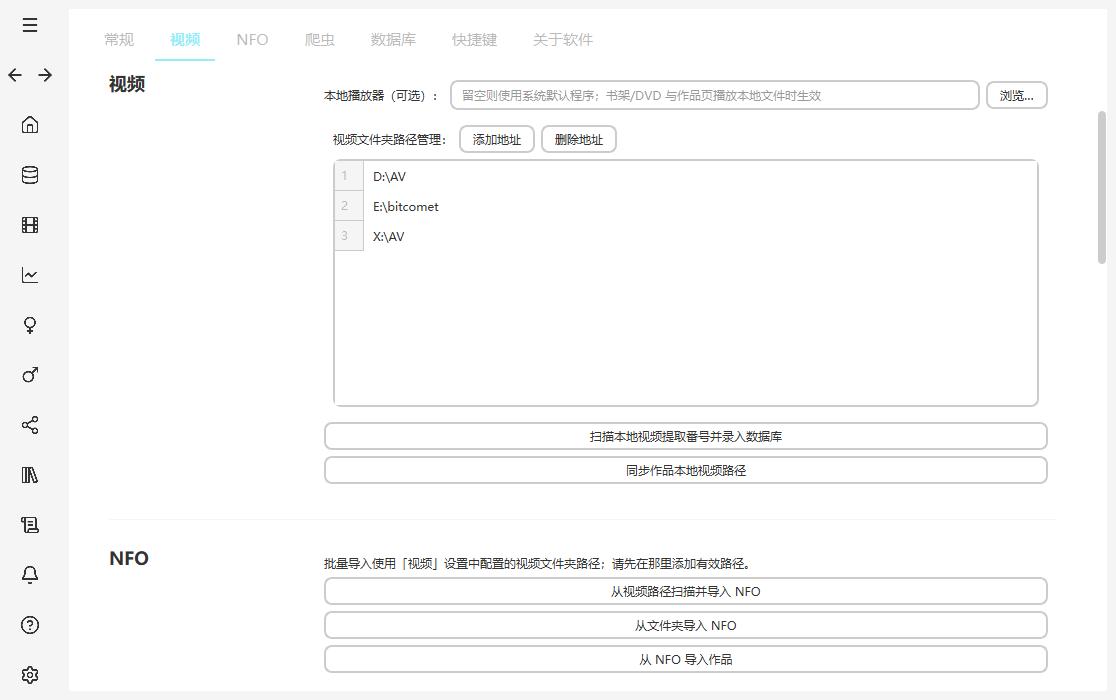Open the hamburger menu icon
The width and height of the screenshot is (1116, 700).
[30, 25]
